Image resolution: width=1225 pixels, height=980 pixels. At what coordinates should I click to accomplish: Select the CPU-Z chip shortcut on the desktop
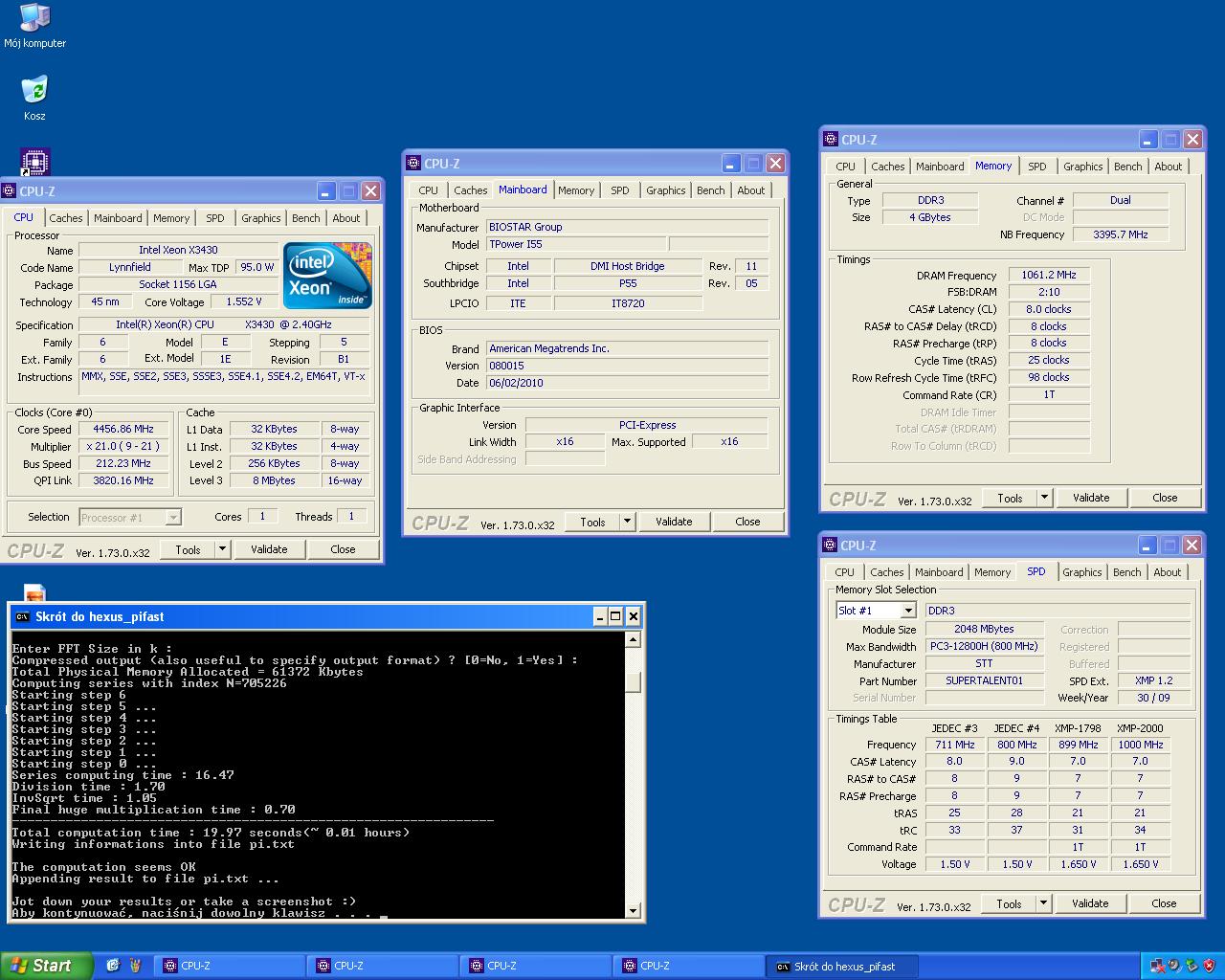[34, 161]
